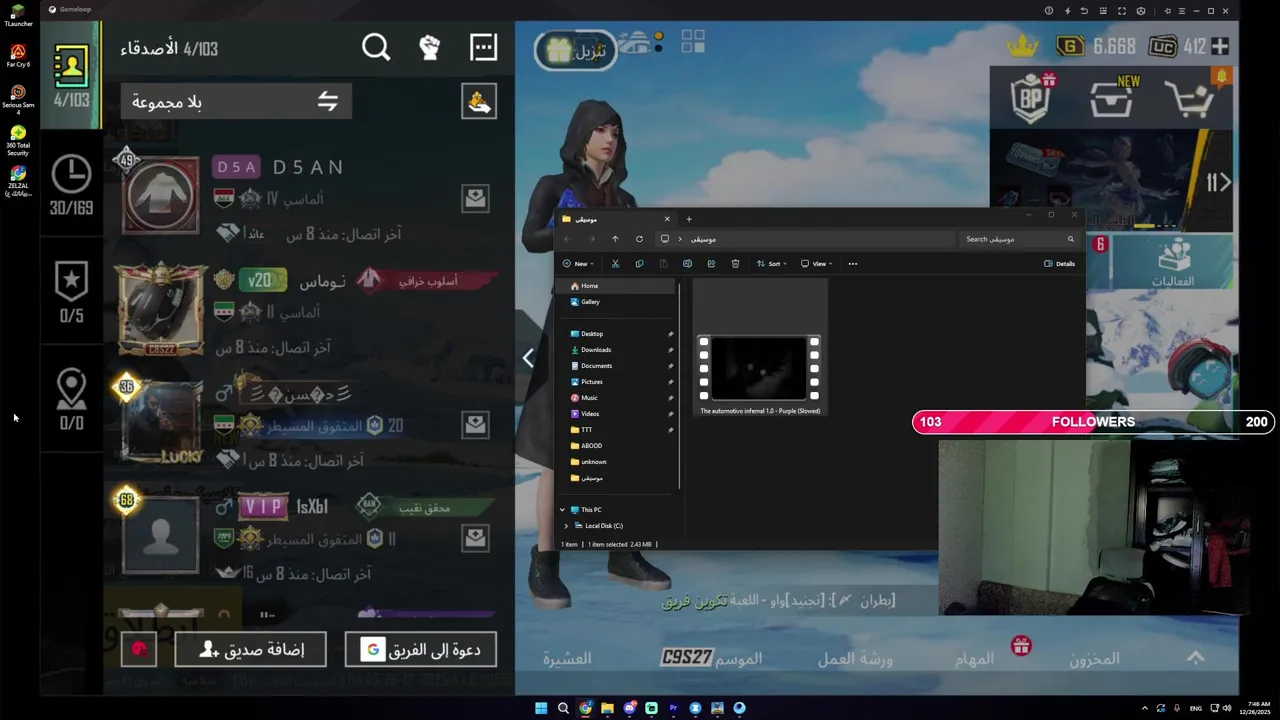Select the recent players clock tab
This screenshot has width=1280, height=720.
(71, 185)
